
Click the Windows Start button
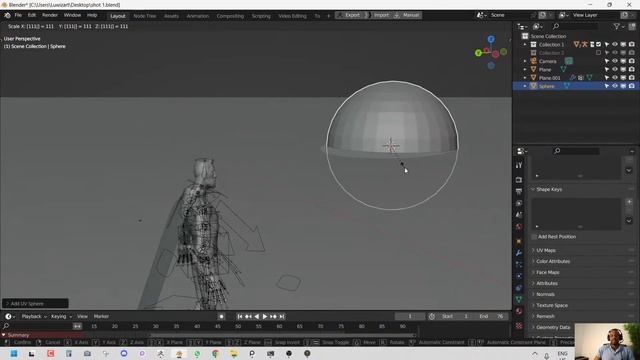(x=13, y=353)
